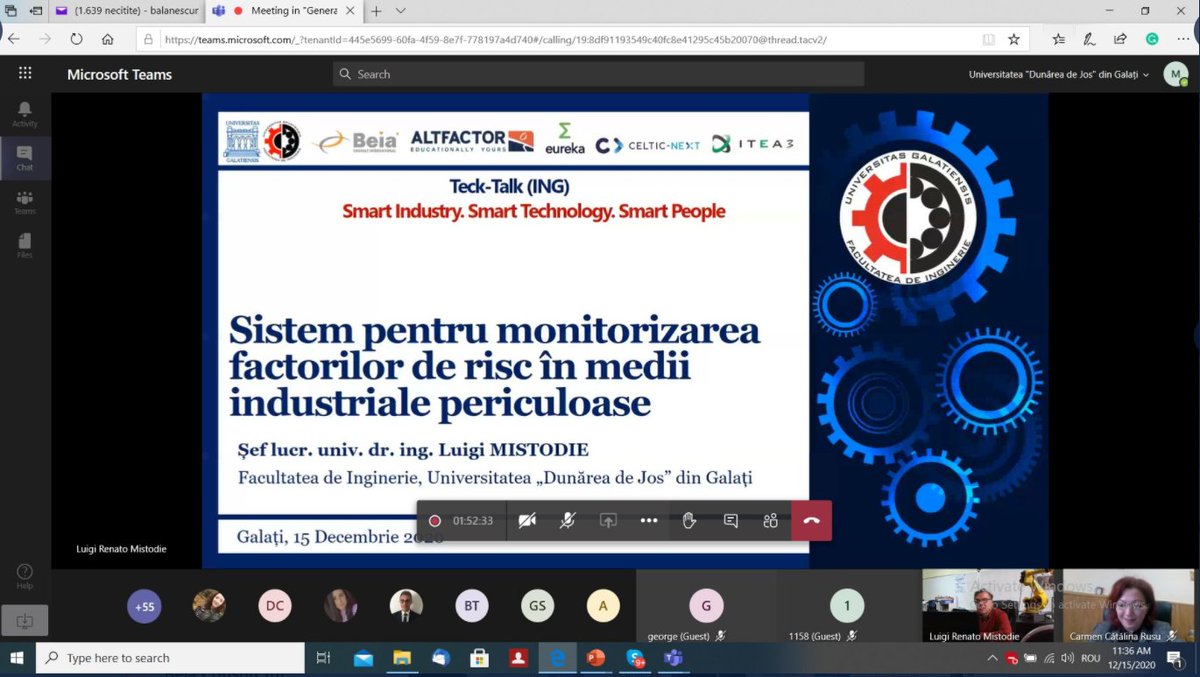Open Mail app from the taskbar
This screenshot has width=1200, height=677.
pos(363,658)
